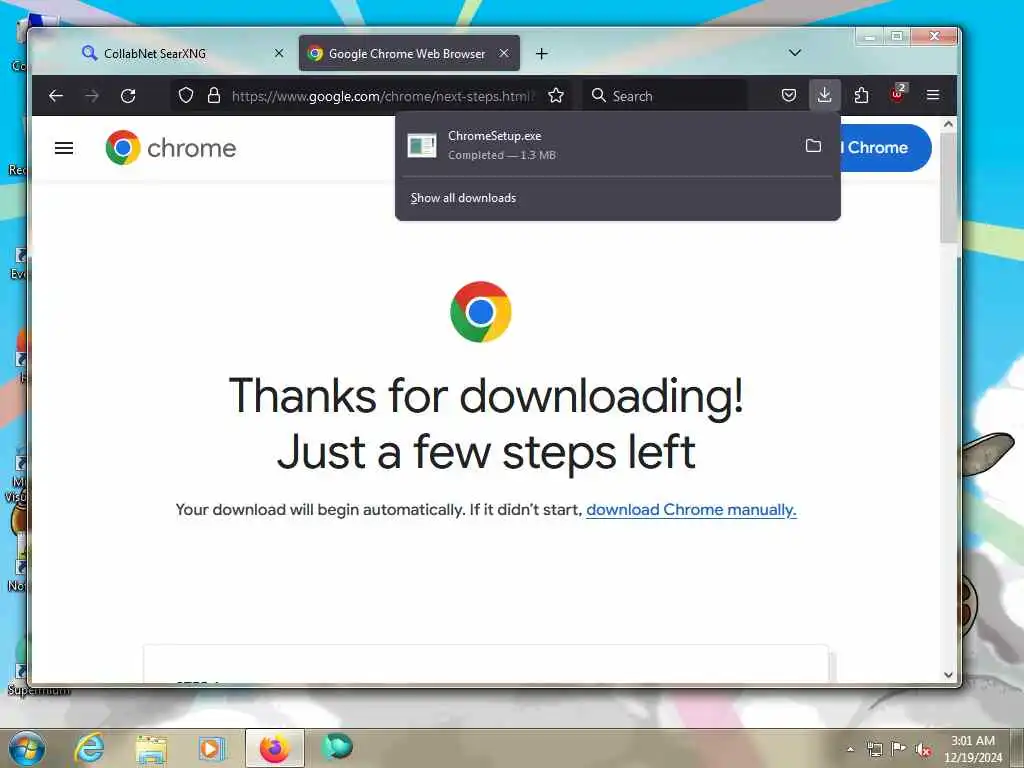
Task: Click the URL address field
Action: (382, 96)
